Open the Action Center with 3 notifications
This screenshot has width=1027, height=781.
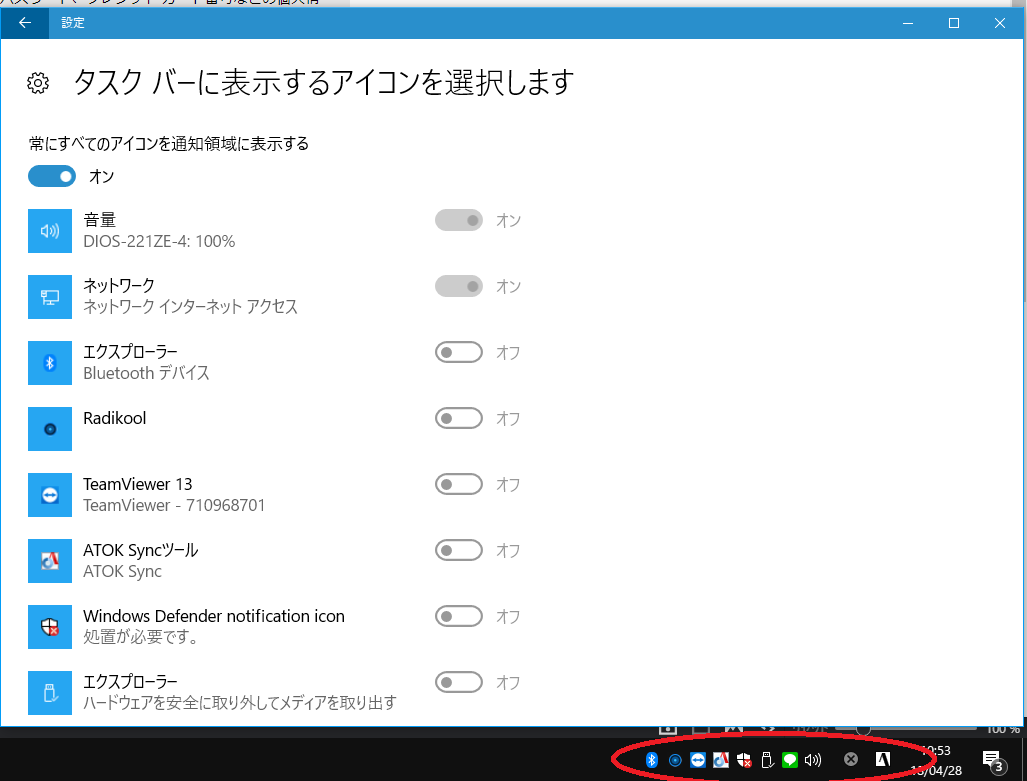[993, 761]
